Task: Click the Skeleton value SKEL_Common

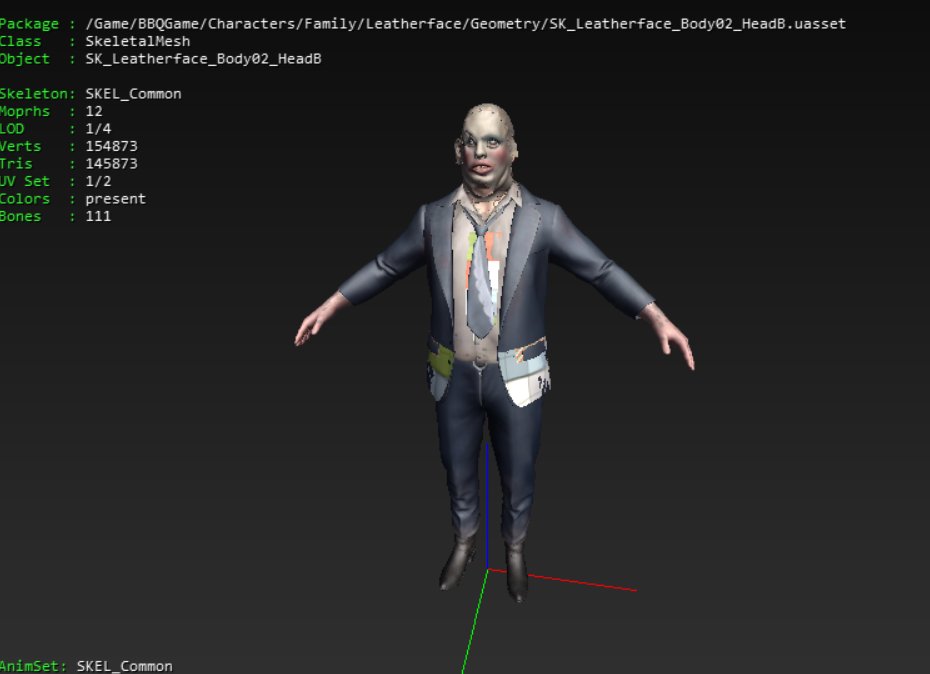Action: (x=133, y=94)
